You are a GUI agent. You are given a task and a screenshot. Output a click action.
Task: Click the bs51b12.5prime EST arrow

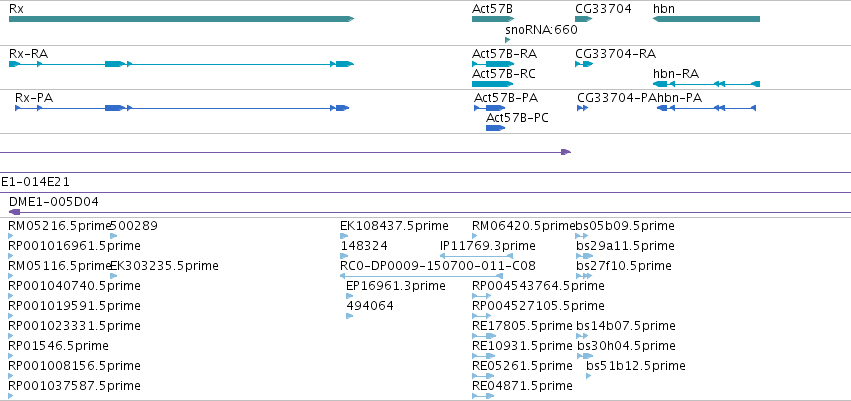(589, 375)
